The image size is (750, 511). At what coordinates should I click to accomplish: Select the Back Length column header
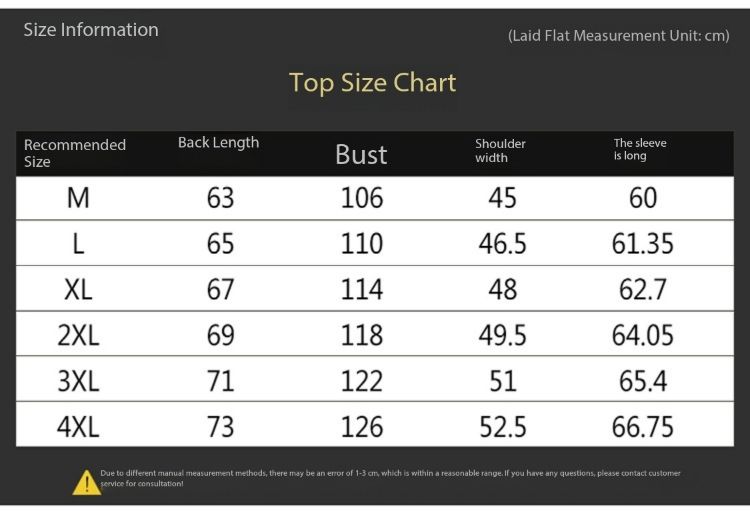click(218, 143)
